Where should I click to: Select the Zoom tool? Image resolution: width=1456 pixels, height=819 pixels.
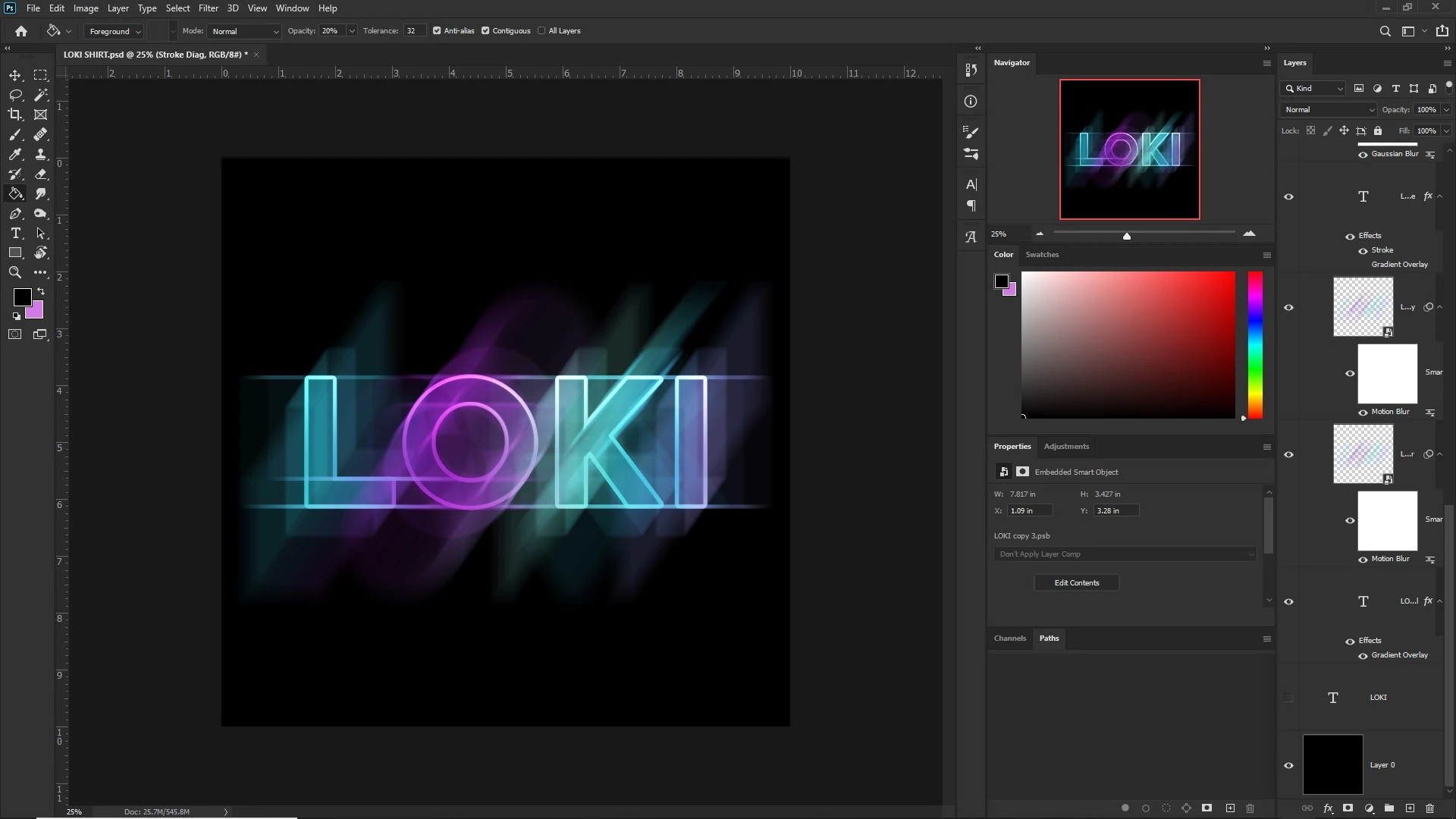[15, 272]
